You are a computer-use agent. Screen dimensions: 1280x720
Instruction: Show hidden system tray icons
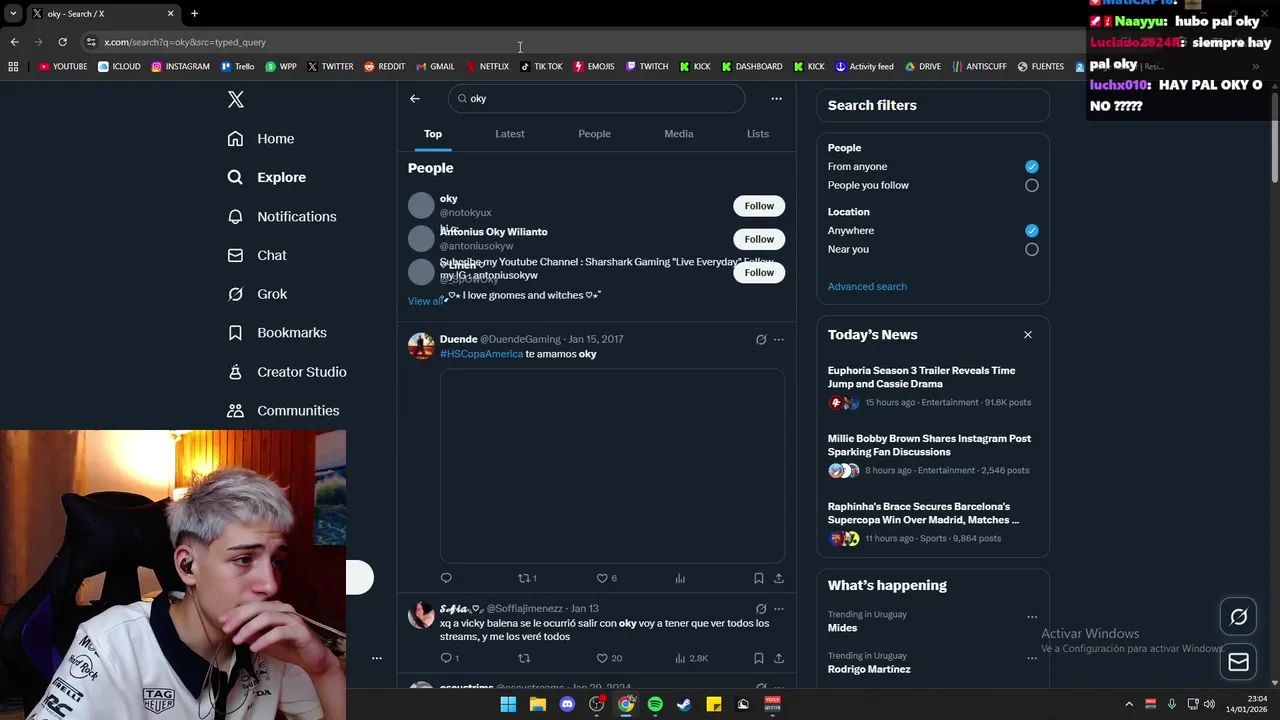click(x=1129, y=704)
